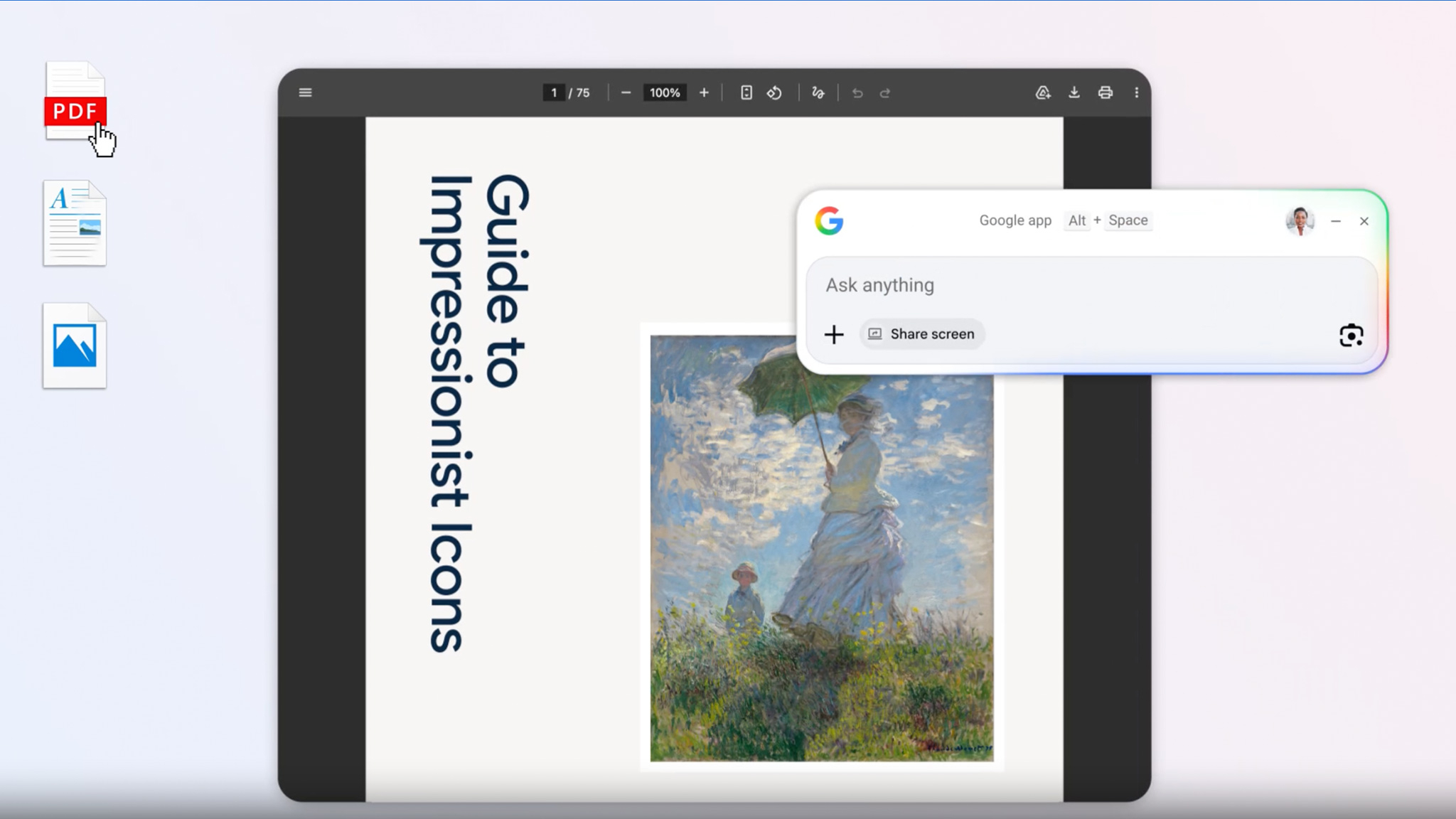The height and width of the screenshot is (819, 1456).
Task: Open the text document file icon
Action: coord(75,223)
